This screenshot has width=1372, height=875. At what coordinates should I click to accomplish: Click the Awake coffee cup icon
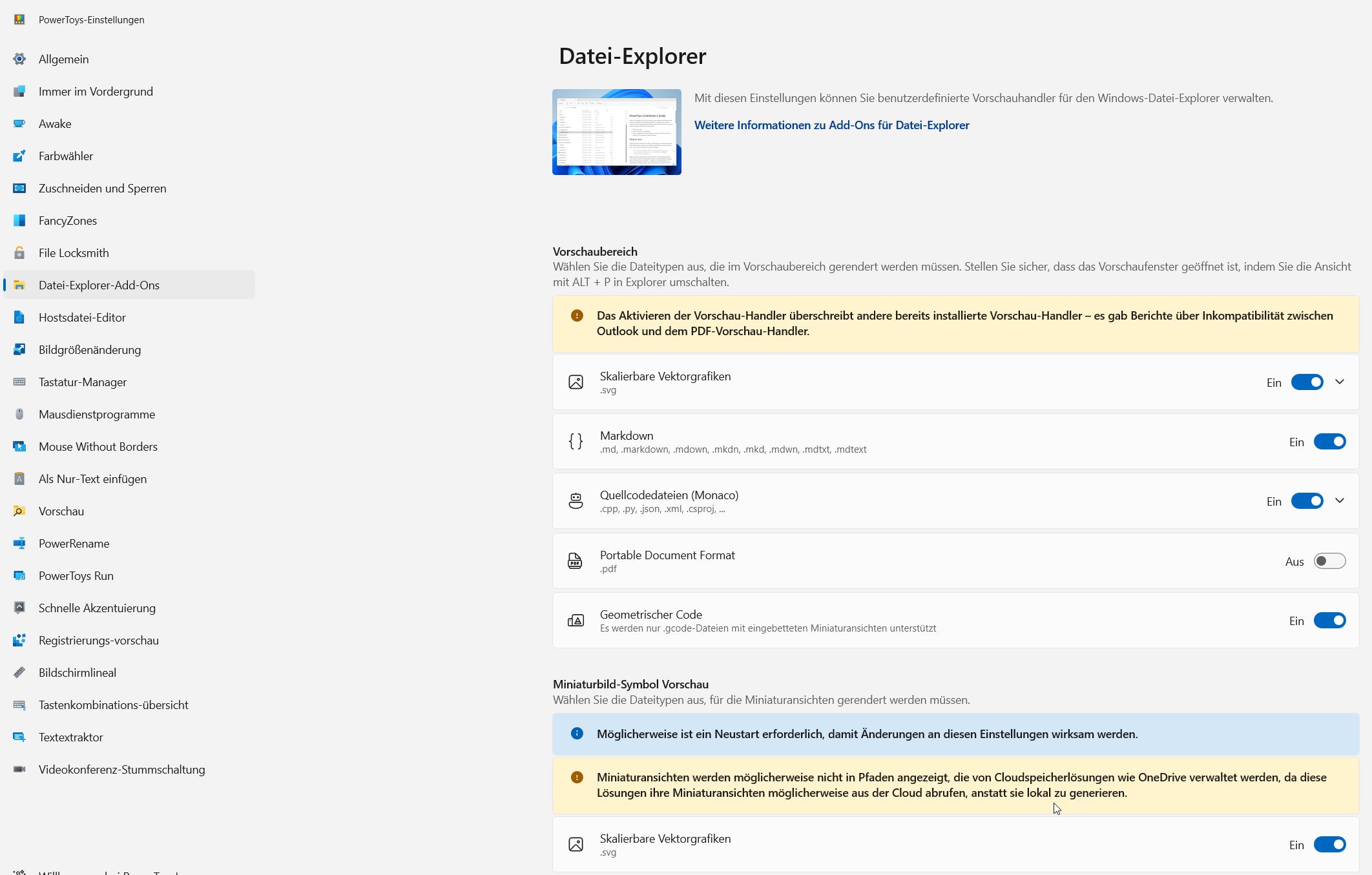pos(19,124)
